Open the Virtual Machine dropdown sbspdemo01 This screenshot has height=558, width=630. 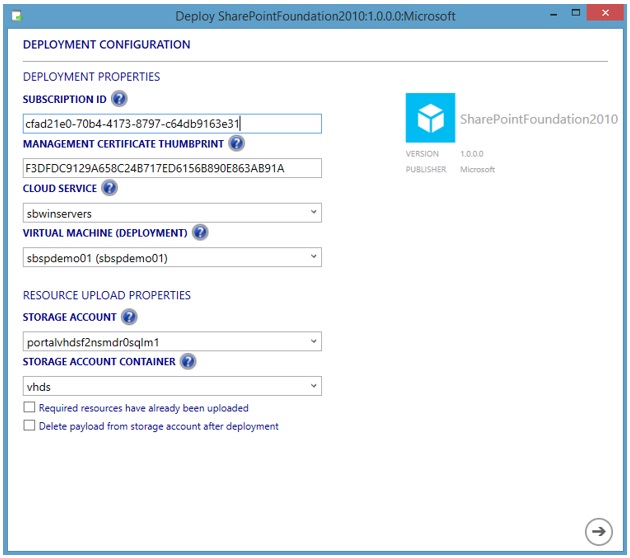coord(172,257)
